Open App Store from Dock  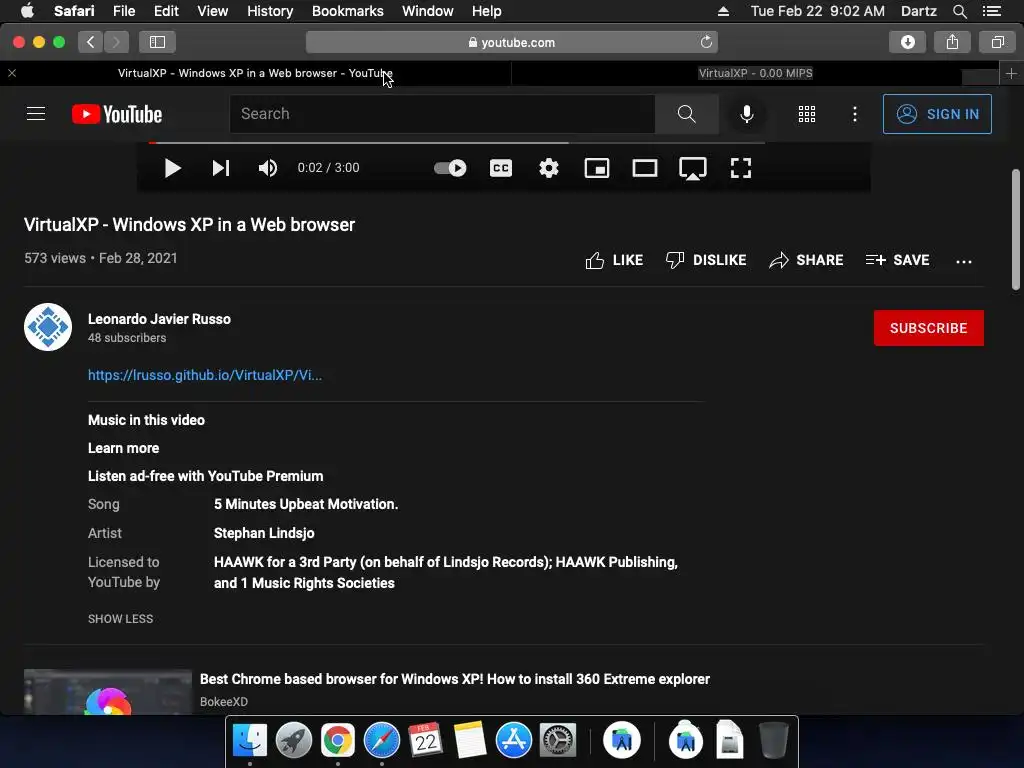point(514,741)
